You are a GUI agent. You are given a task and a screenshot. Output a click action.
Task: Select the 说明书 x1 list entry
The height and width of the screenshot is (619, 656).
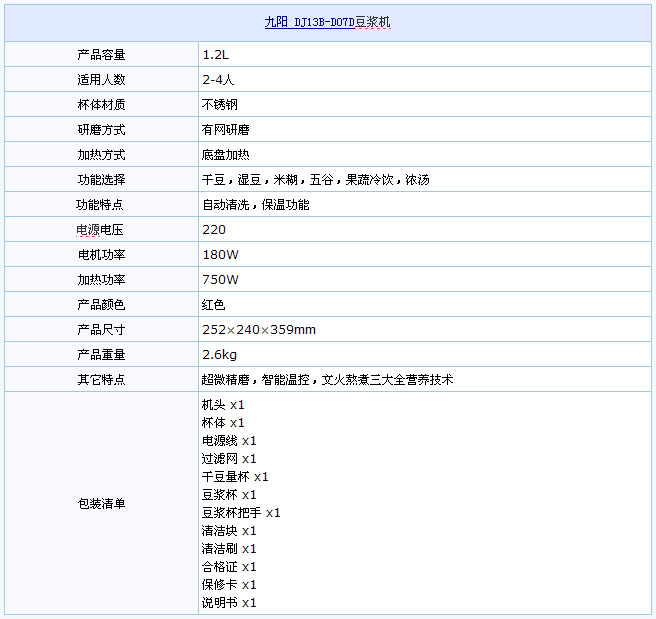[229, 603]
